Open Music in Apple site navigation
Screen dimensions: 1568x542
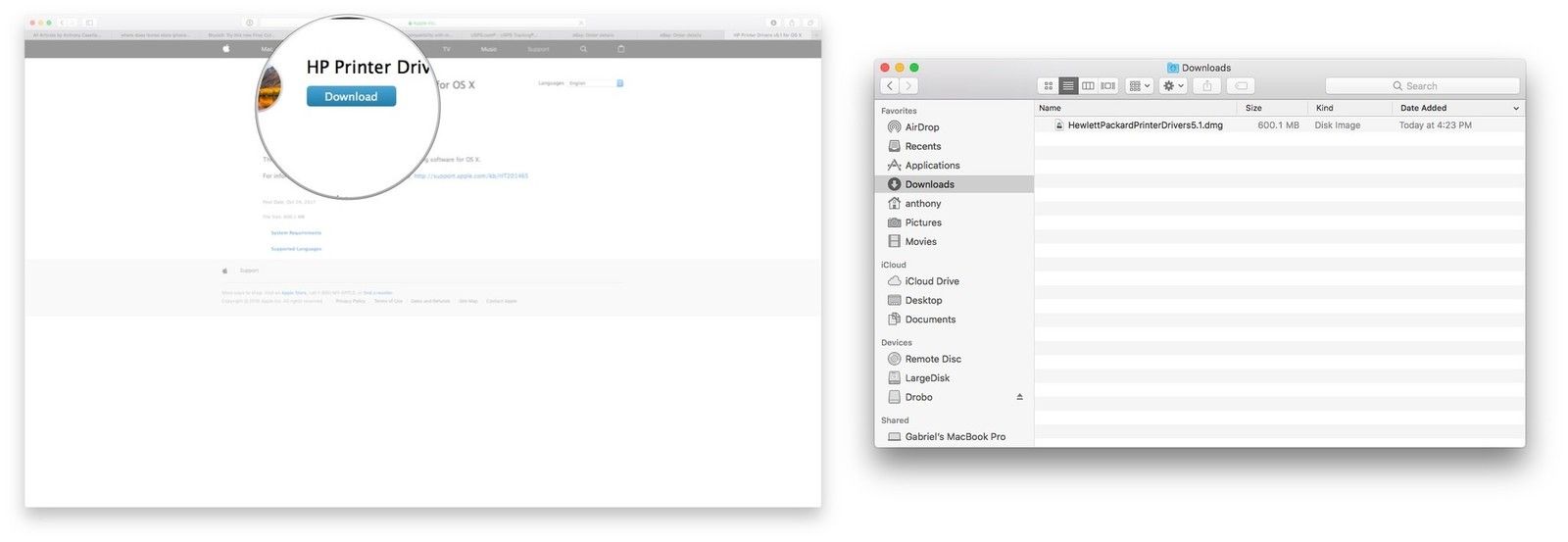489,49
